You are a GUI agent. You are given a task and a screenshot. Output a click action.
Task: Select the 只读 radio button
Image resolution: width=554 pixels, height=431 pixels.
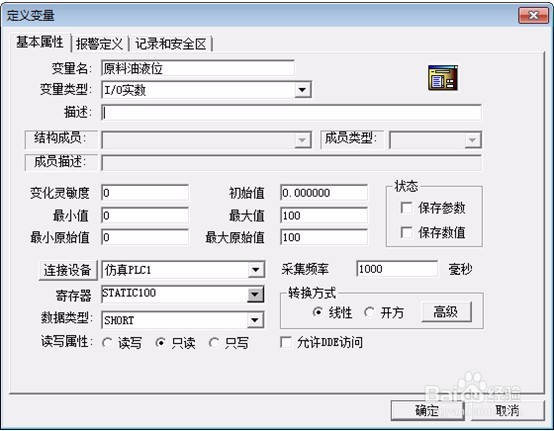[x=161, y=343]
